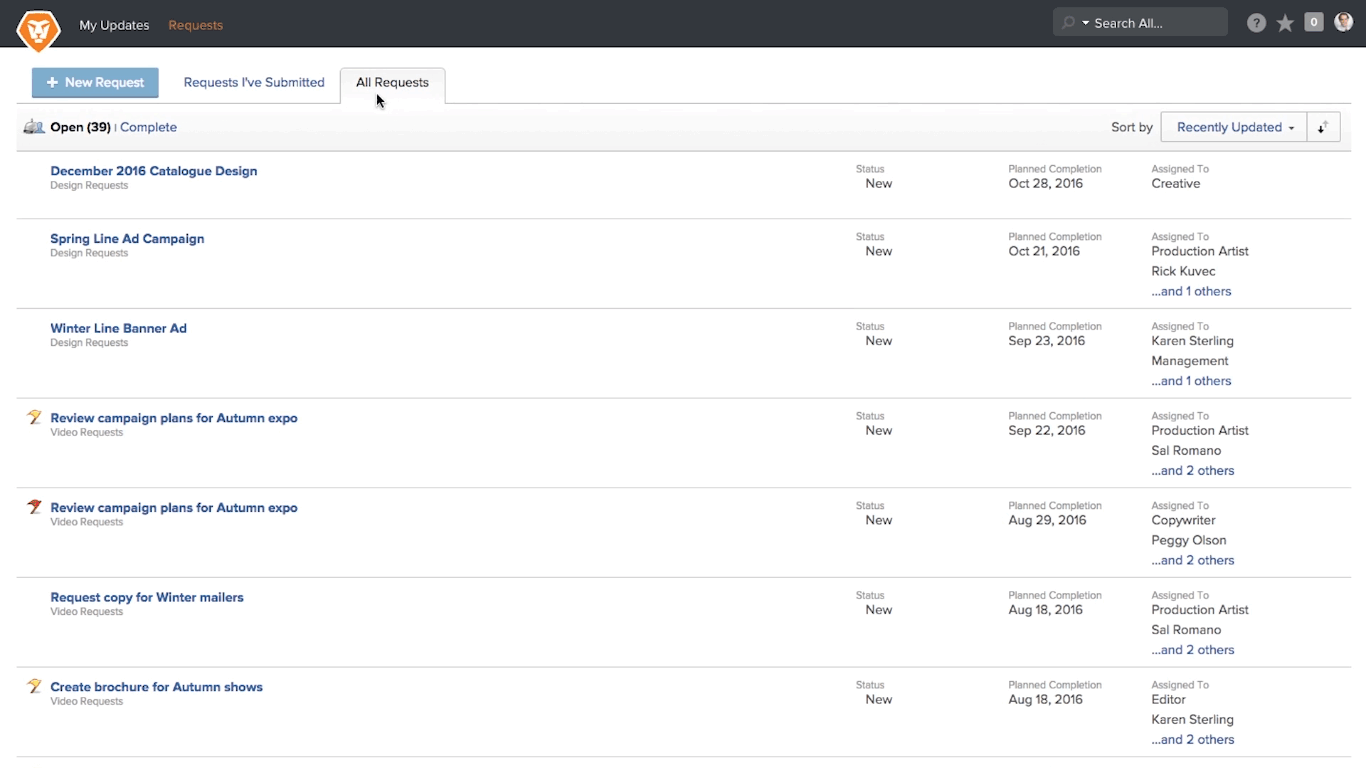This screenshot has height=768, width=1366.
Task: Show Complete requests
Action: point(148,127)
